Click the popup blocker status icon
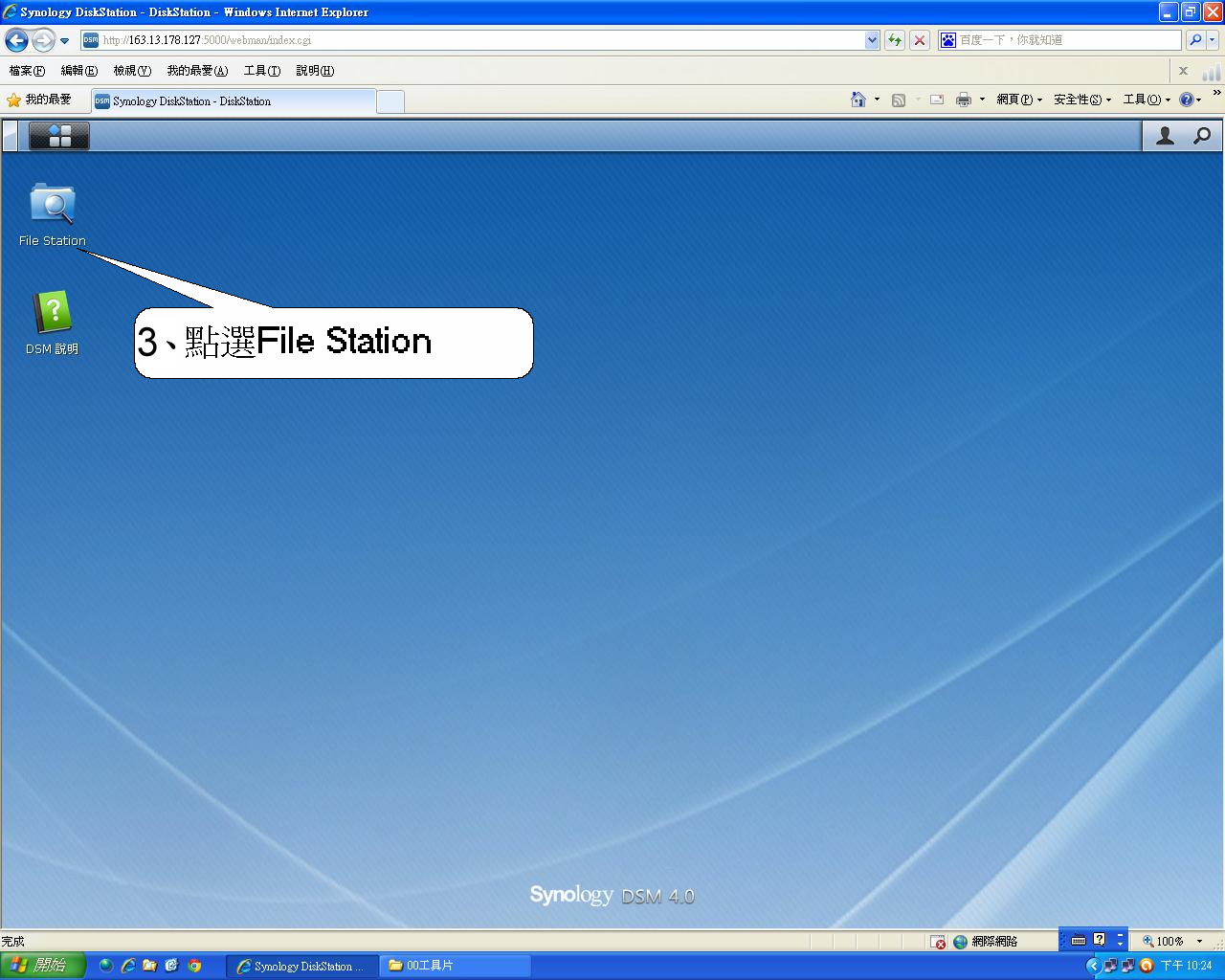The width and height of the screenshot is (1225, 980). (938, 942)
